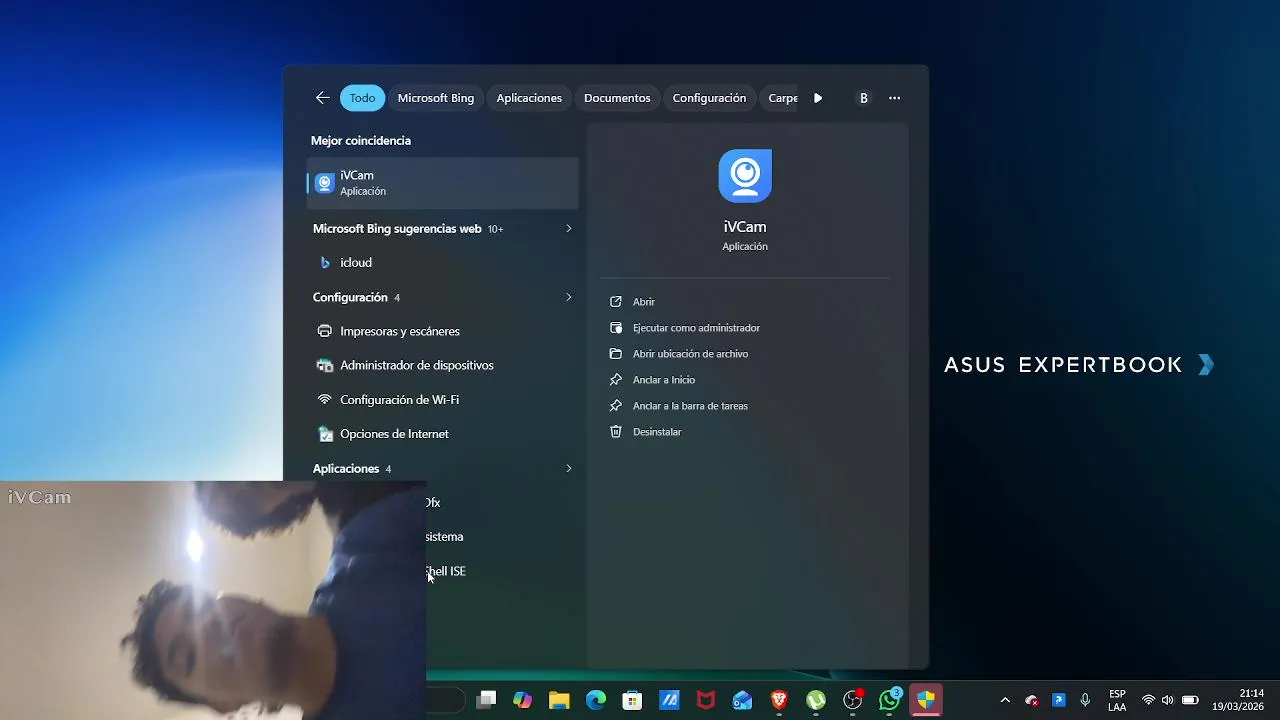Open Windows Security shield taskbar icon
1280x720 pixels.
pos(926,700)
